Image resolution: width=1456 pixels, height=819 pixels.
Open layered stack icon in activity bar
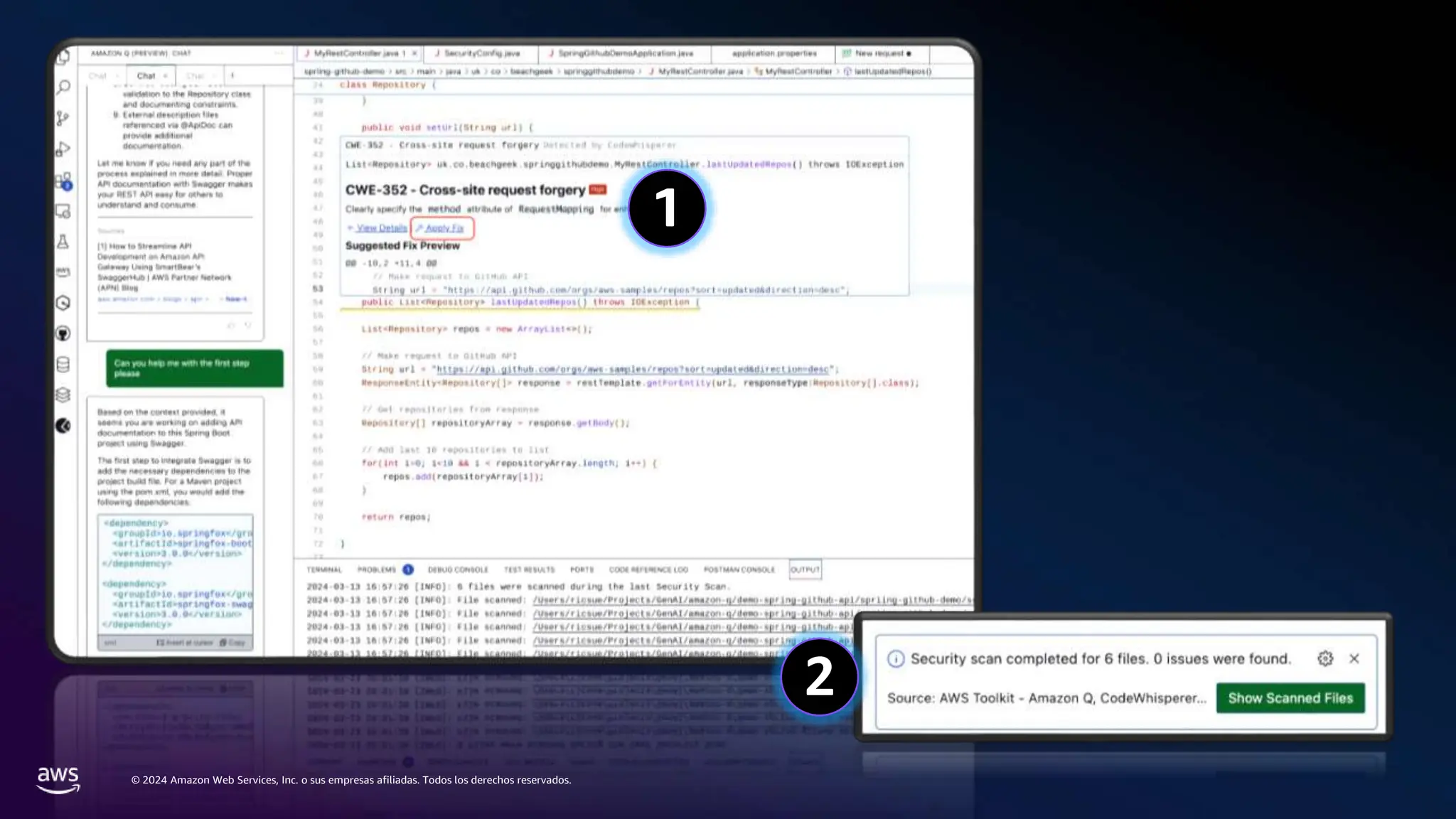[63, 395]
